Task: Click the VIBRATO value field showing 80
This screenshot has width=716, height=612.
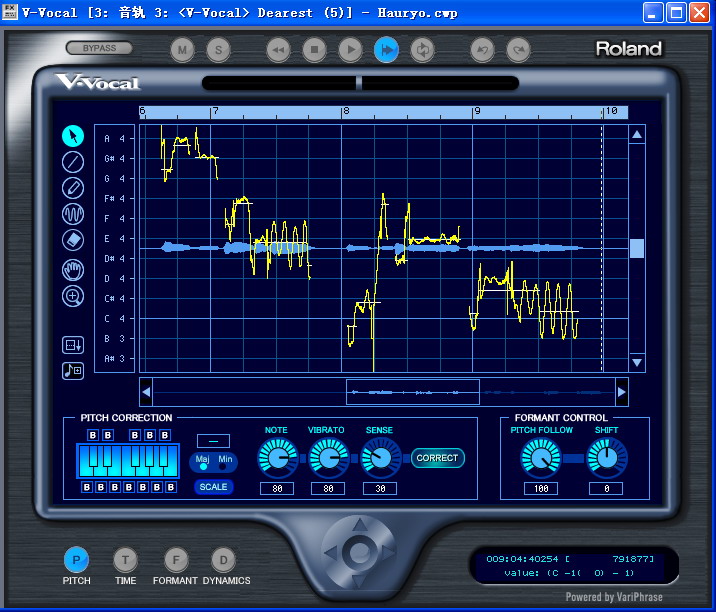Action: tap(328, 489)
